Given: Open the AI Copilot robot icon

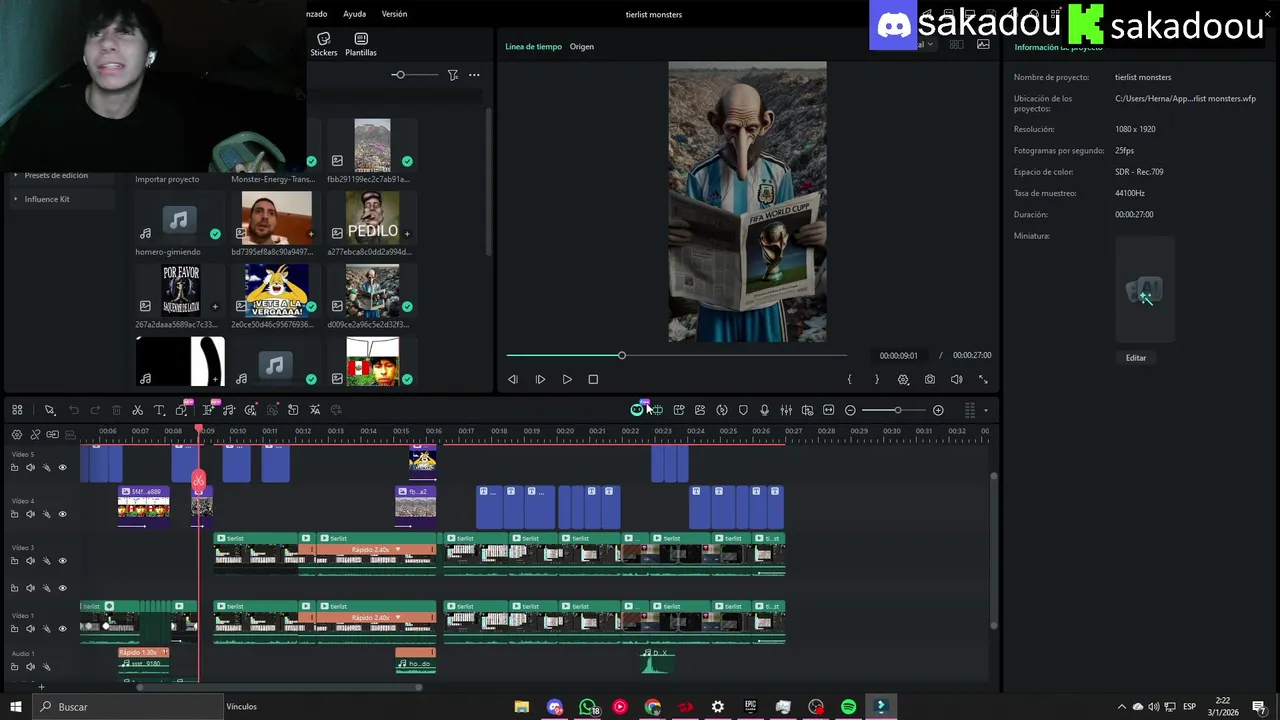Looking at the screenshot, I should [x=637, y=410].
